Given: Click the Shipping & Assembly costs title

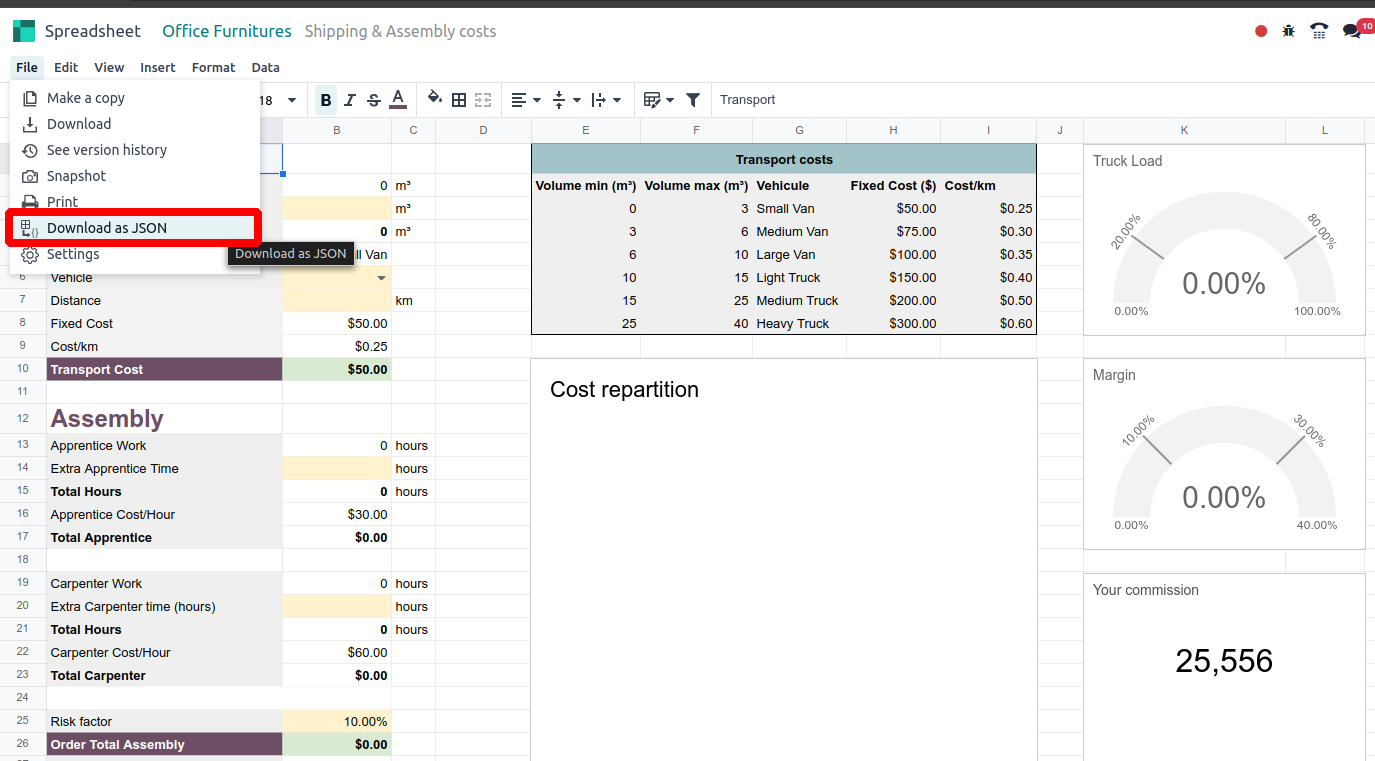Looking at the screenshot, I should point(400,31).
